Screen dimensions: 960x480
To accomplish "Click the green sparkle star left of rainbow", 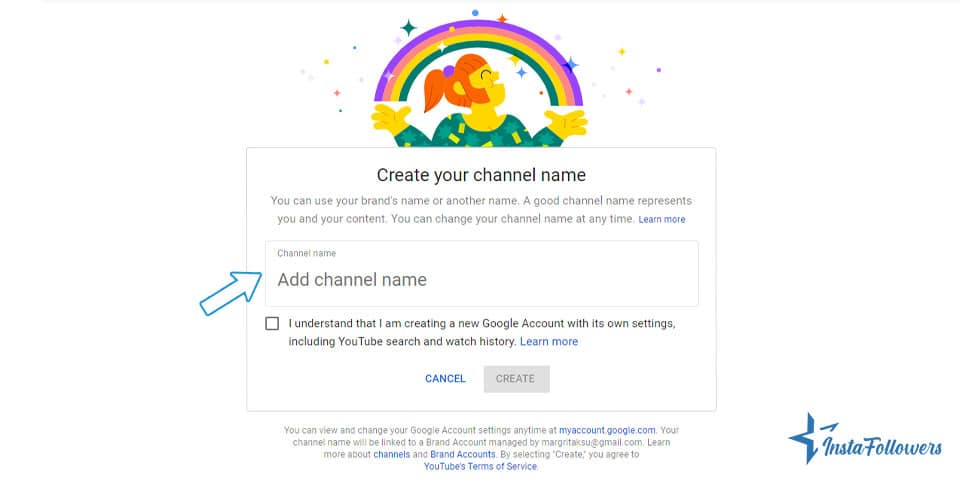I will tap(408, 28).
